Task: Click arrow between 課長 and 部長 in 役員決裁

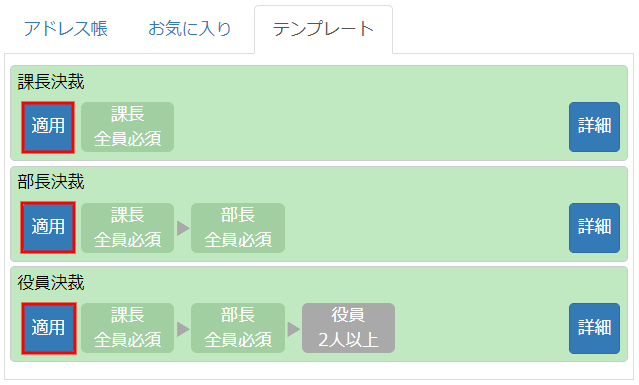Action: coord(183,329)
